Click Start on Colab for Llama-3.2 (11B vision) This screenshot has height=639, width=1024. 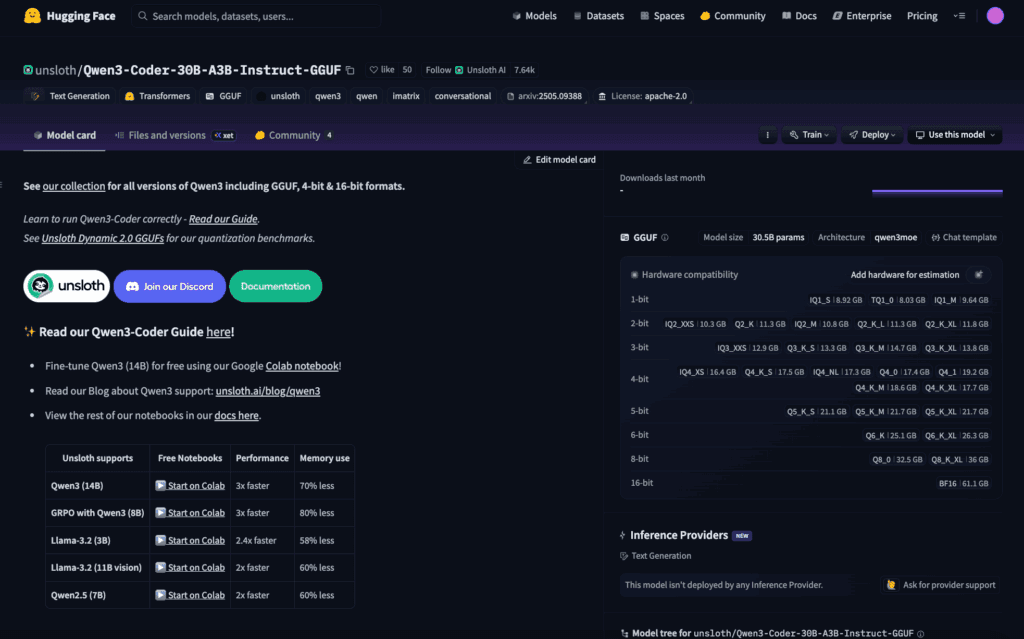pyautogui.click(x=190, y=568)
